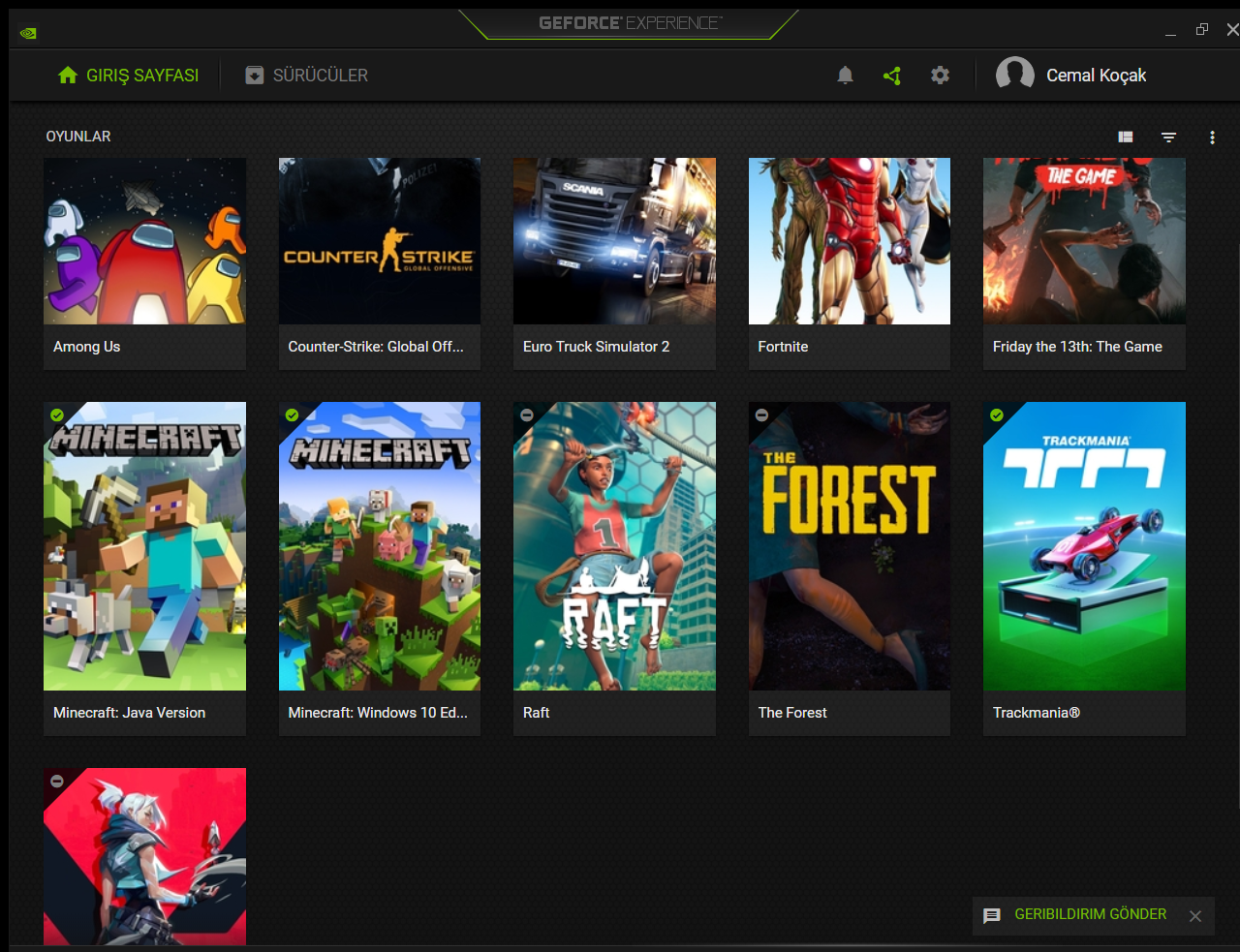Open the Raft cover art

[614, 546]
